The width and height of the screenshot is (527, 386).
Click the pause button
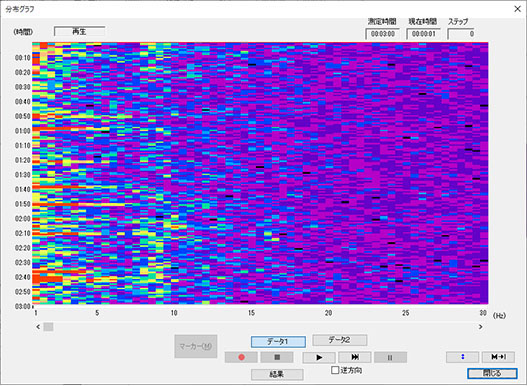390,357
